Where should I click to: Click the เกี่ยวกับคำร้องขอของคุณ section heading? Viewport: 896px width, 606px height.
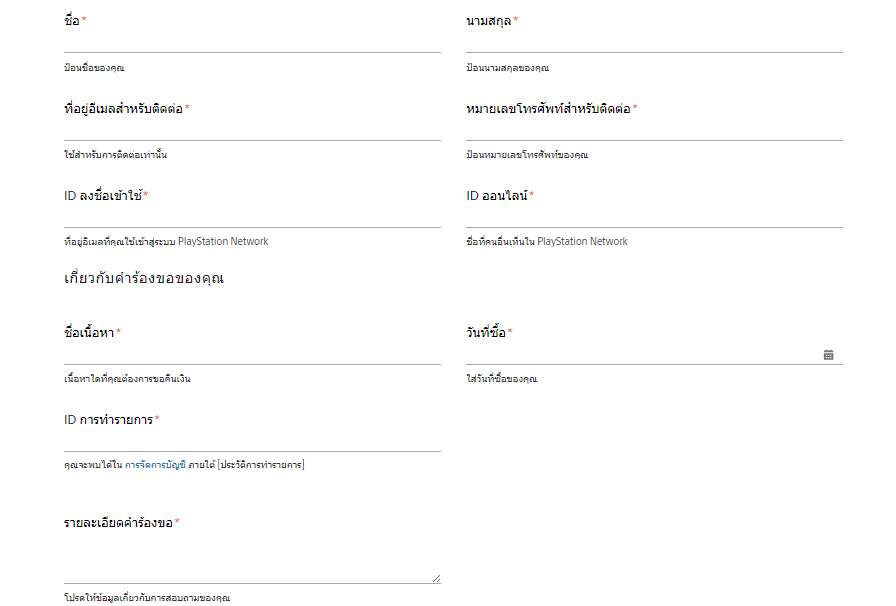[144, 278]
